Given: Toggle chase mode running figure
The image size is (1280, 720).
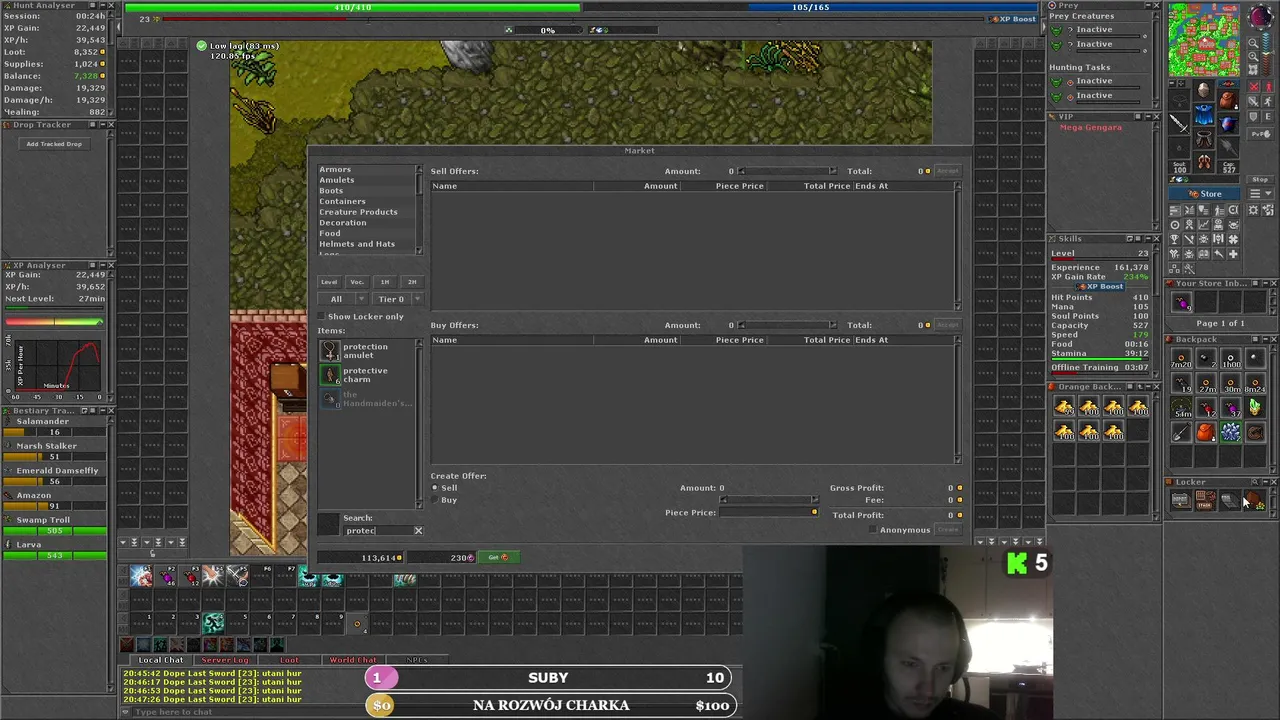Looking at the screenshot, I should click(x=1268, y=102).
